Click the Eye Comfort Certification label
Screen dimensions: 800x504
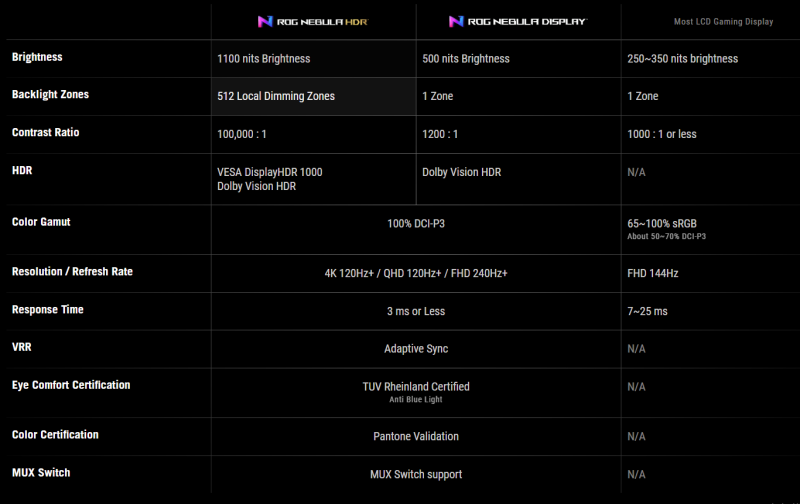(x=71, y=385)
